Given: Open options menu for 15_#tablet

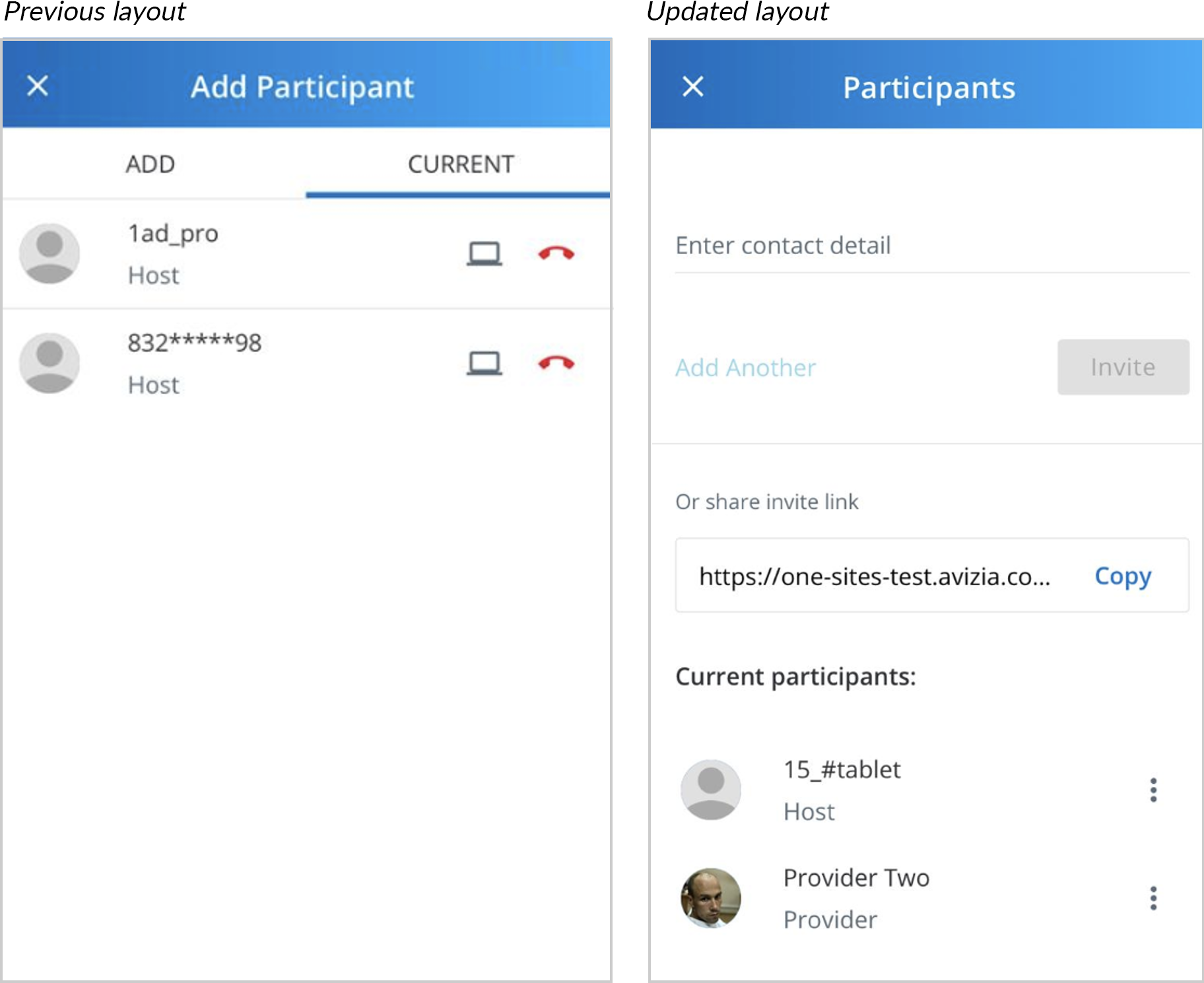Looking at the screenshot, I should [1153, 790].
